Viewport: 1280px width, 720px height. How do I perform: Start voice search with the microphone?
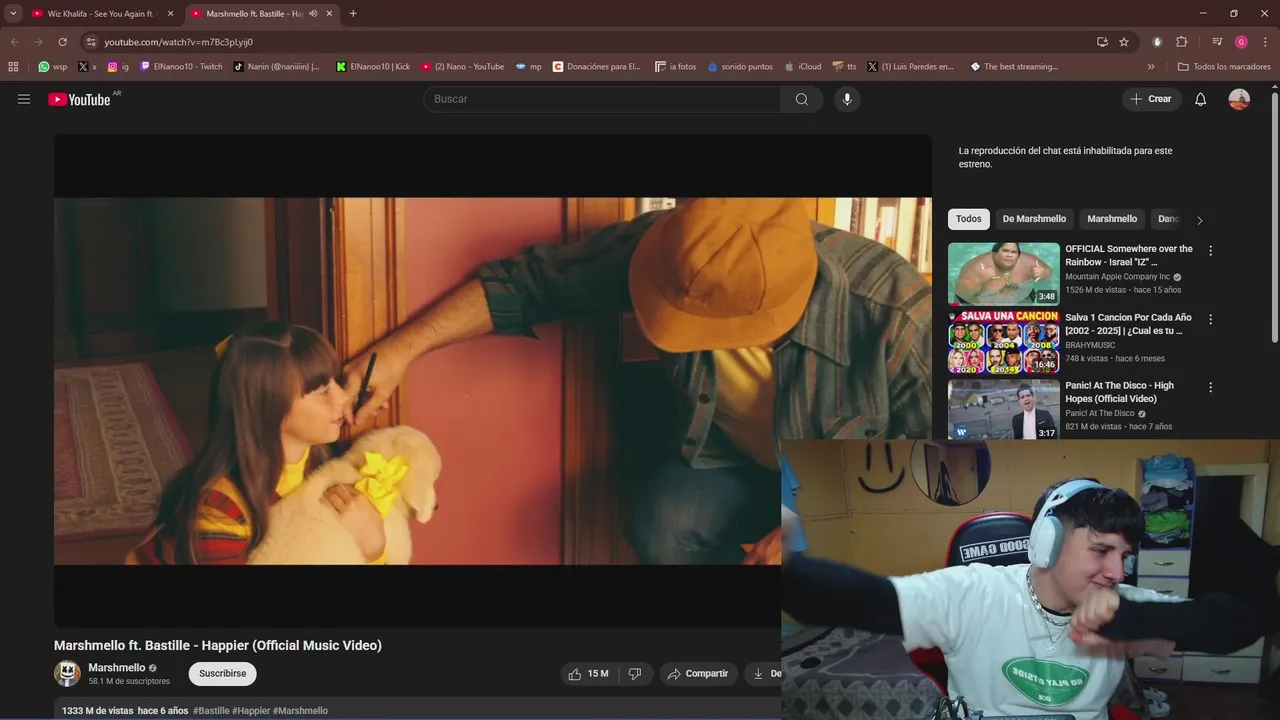pyautogui.click(x=847, y=99)
